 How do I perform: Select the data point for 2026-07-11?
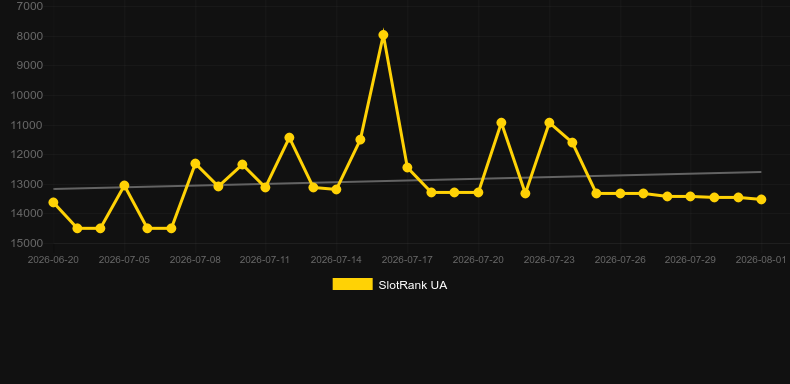click(x=266, y=187)
